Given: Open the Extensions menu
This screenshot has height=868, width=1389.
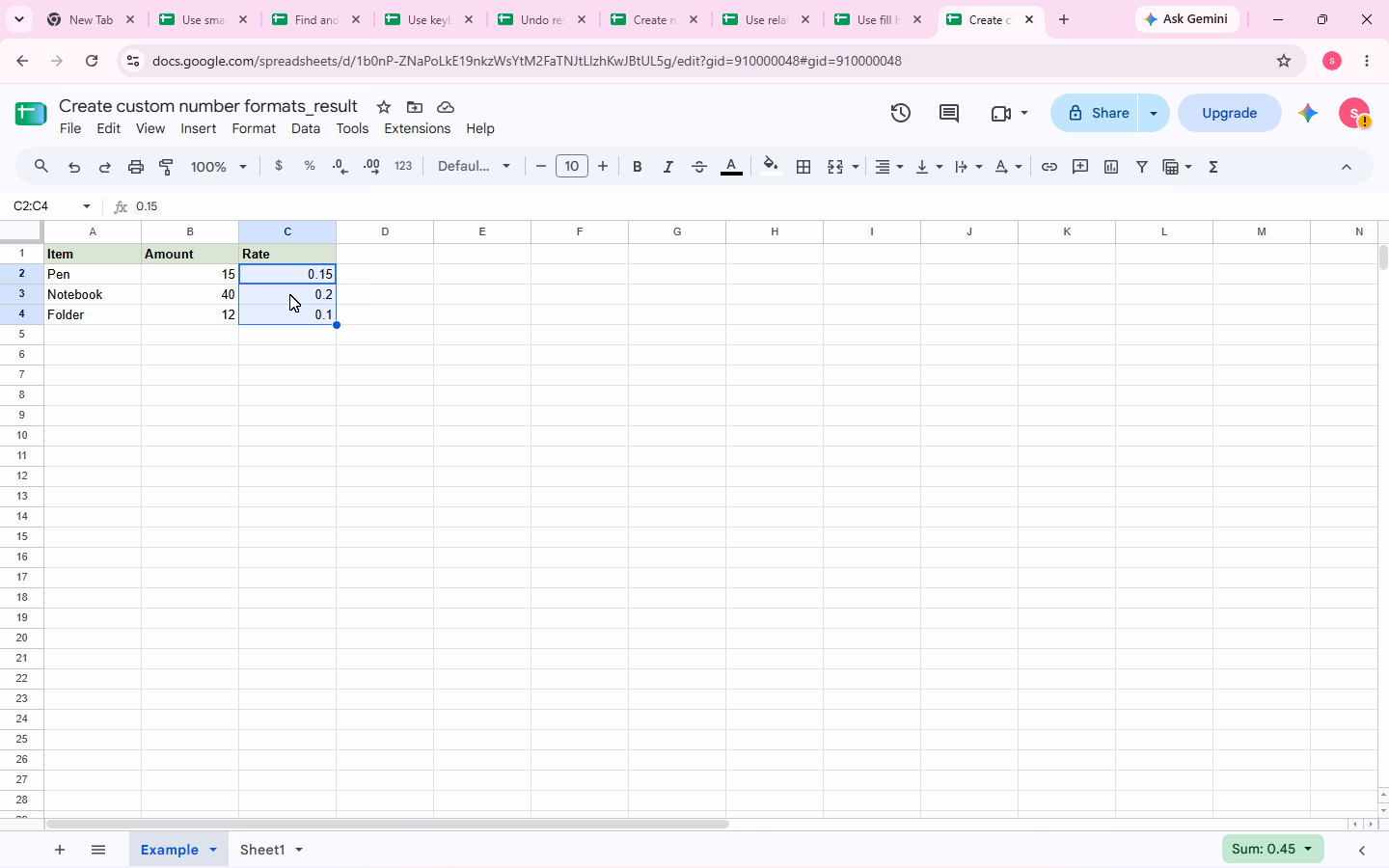Looking at the screenshot, I should [x=417, y=128].
